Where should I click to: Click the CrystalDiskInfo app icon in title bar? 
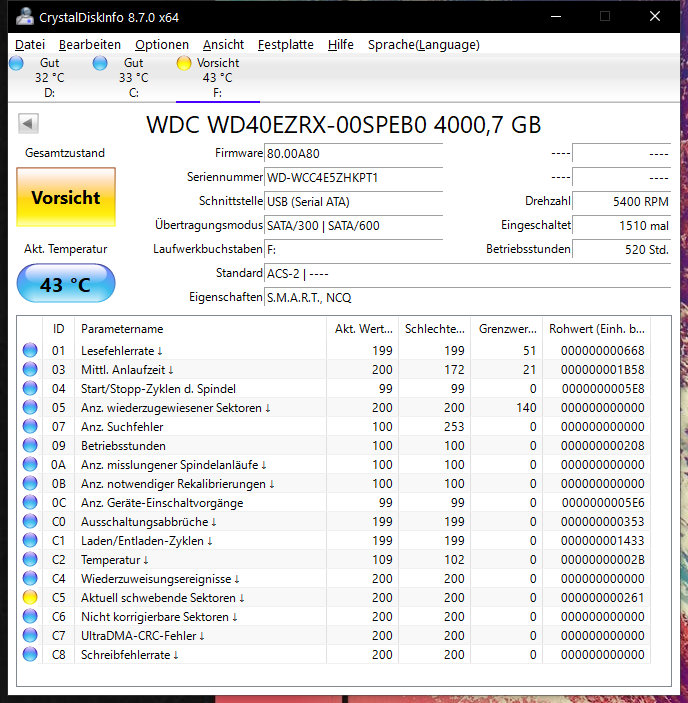click(25, 17)
